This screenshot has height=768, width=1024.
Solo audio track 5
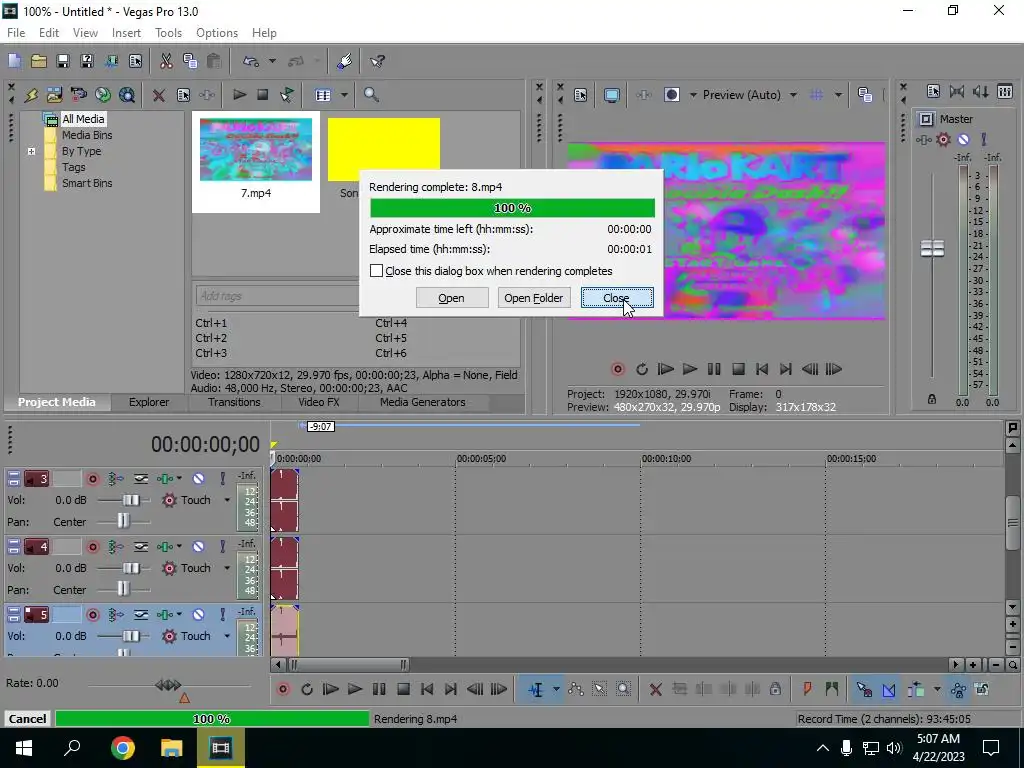(x=223, y=615)
